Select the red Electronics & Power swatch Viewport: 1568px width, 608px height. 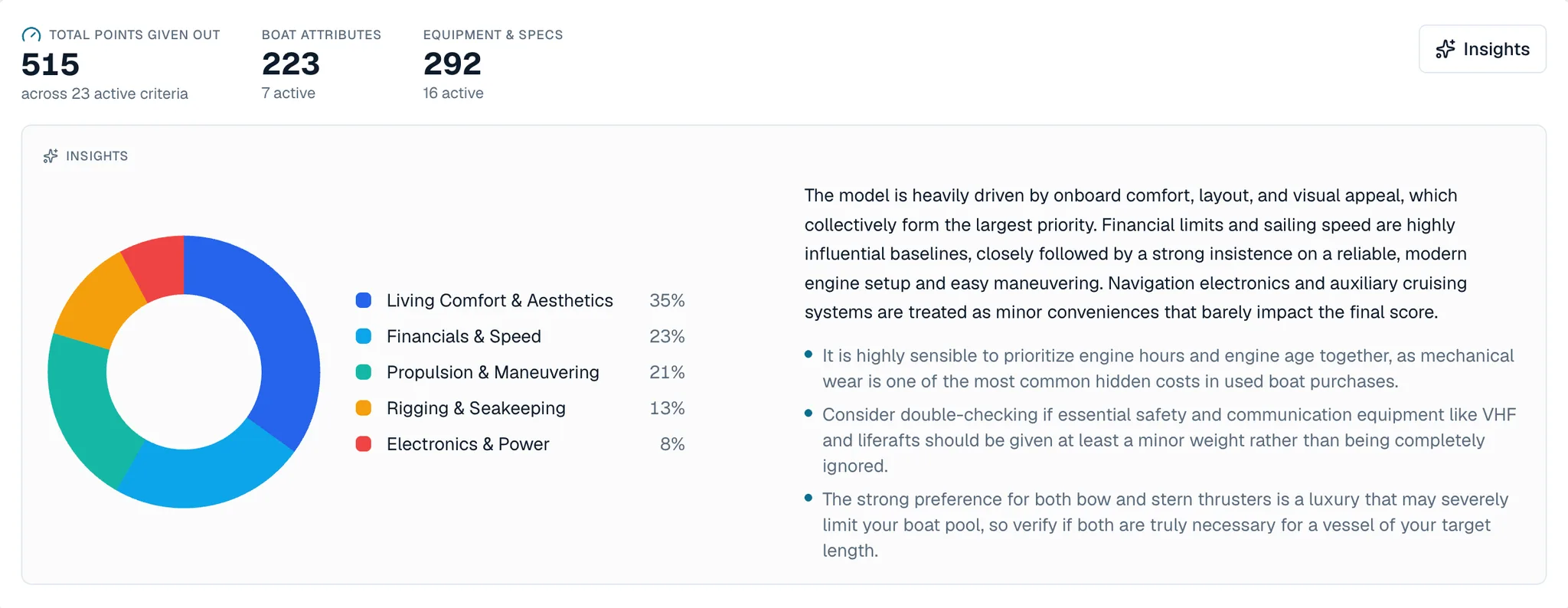[364, 444]
